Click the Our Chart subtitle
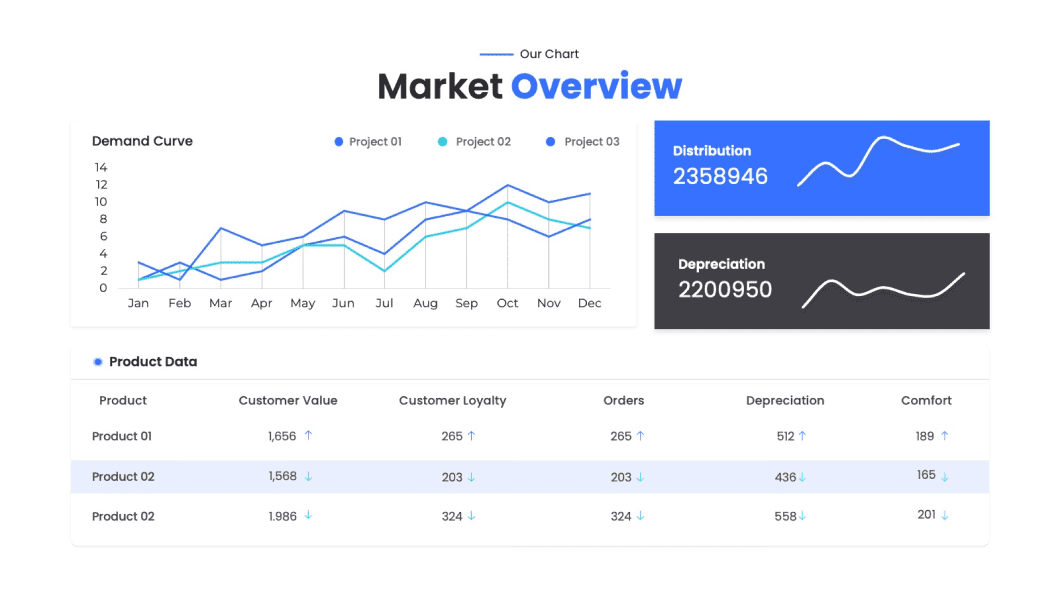1060x596 pixels. (x=549, y=54)
